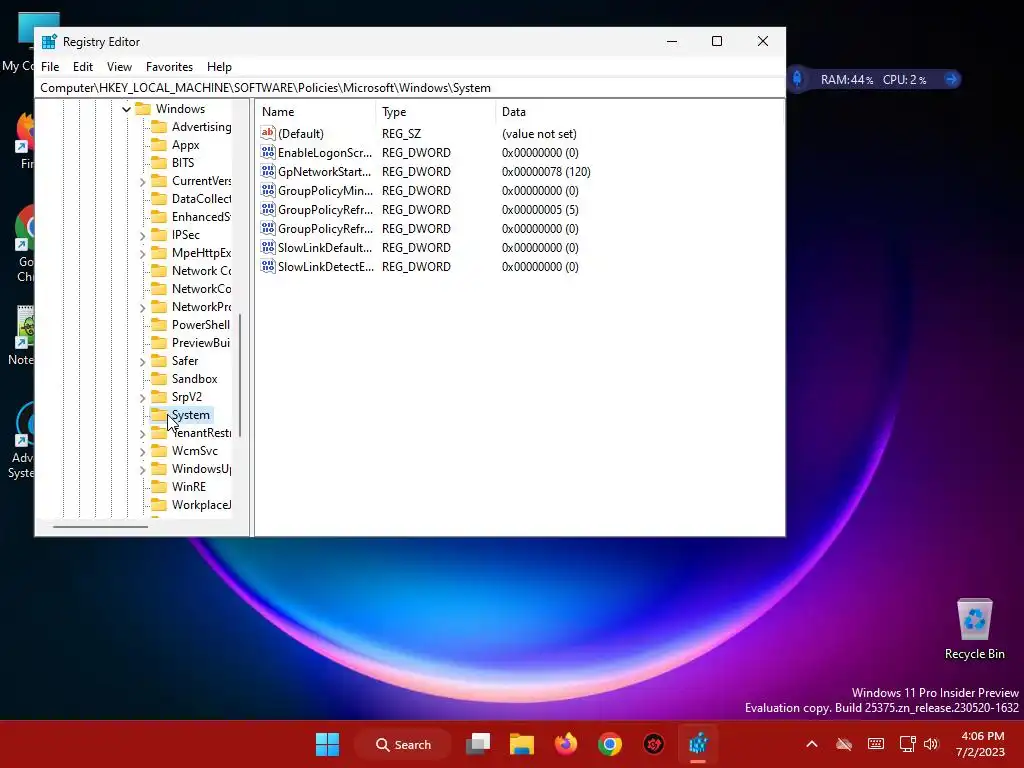
Task: Open File Explorer from taskbar
Action: [522, 744]
